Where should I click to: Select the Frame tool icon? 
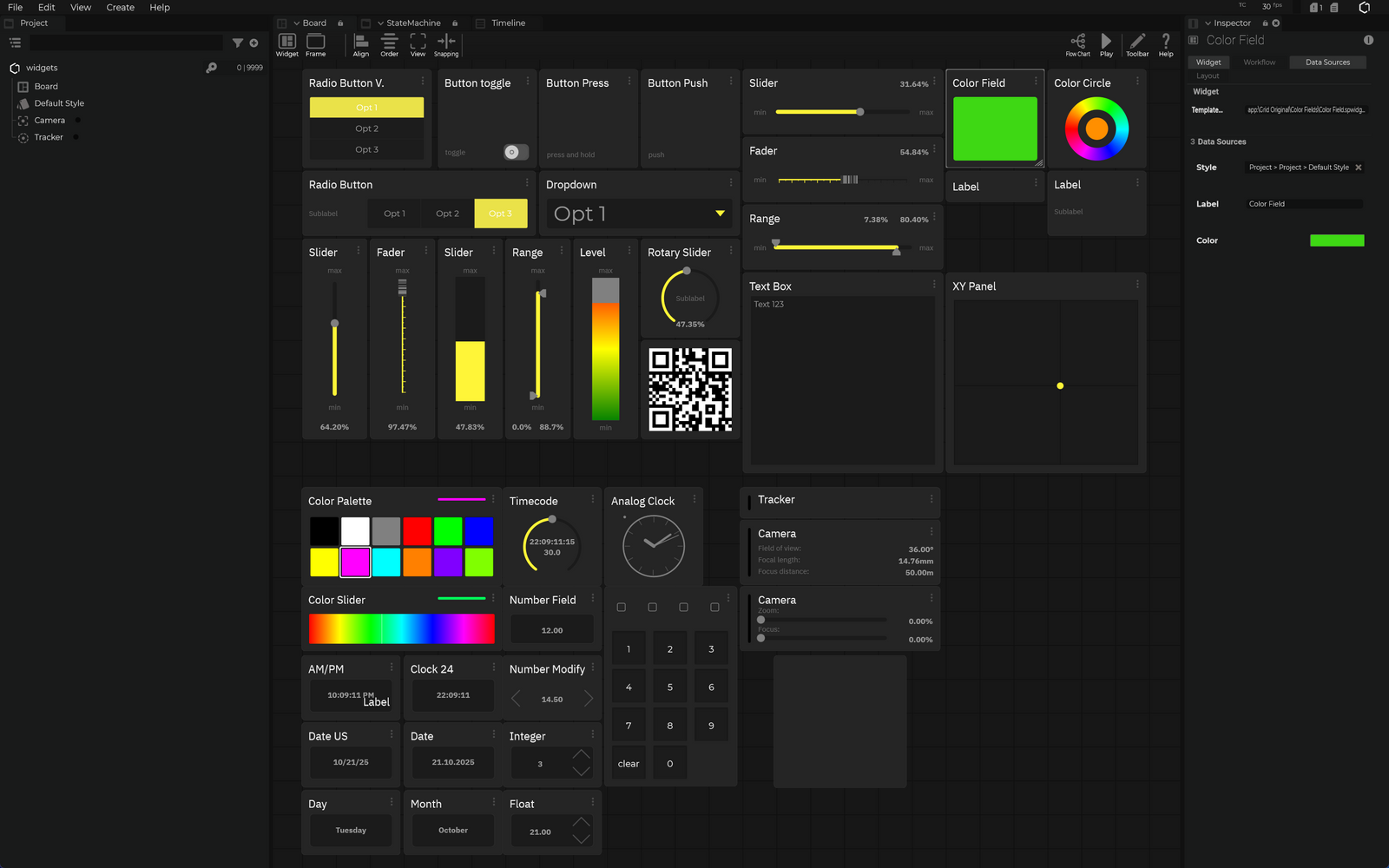tap(316, 42)
